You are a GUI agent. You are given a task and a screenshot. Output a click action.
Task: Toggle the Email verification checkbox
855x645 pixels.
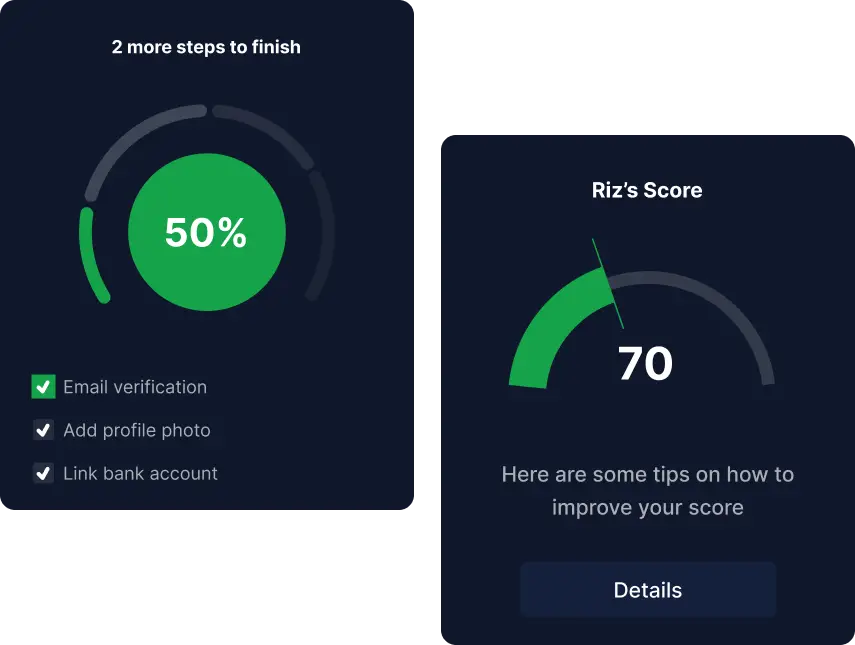[x=43, y=387]
